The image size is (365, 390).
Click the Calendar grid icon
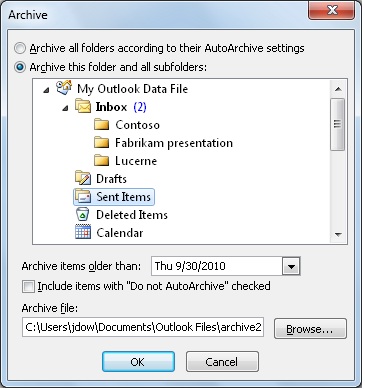83,232
